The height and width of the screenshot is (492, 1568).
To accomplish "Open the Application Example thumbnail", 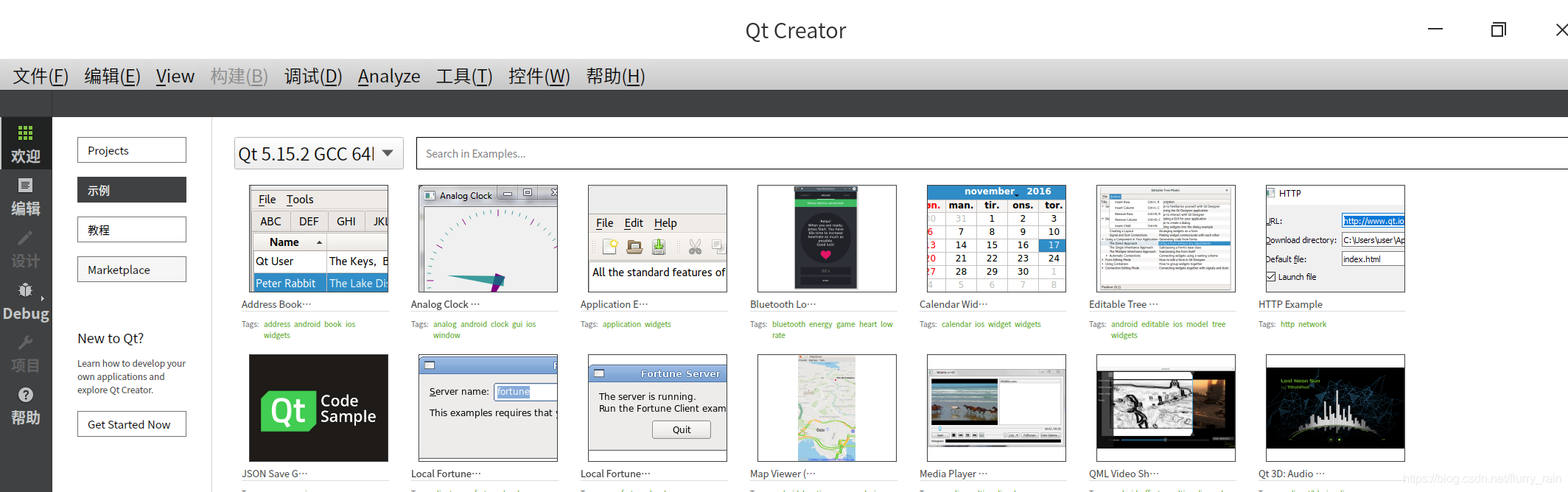I will pos(657,239).
